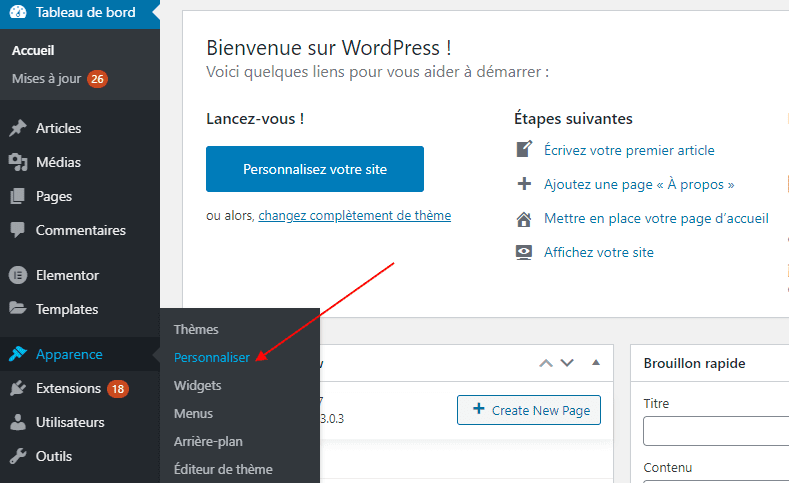The image size is (789, 483).
Task: Click the edit icon beside Écrivez votre premier article
Action: coord(524,149)
